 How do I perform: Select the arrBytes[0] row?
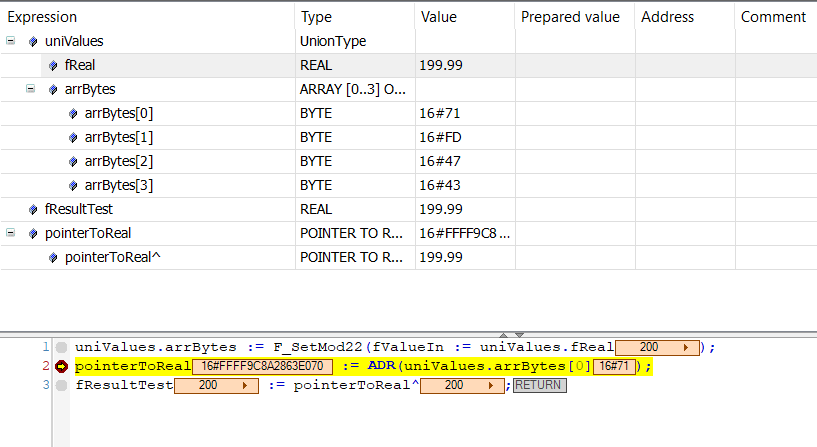(408, 113)
